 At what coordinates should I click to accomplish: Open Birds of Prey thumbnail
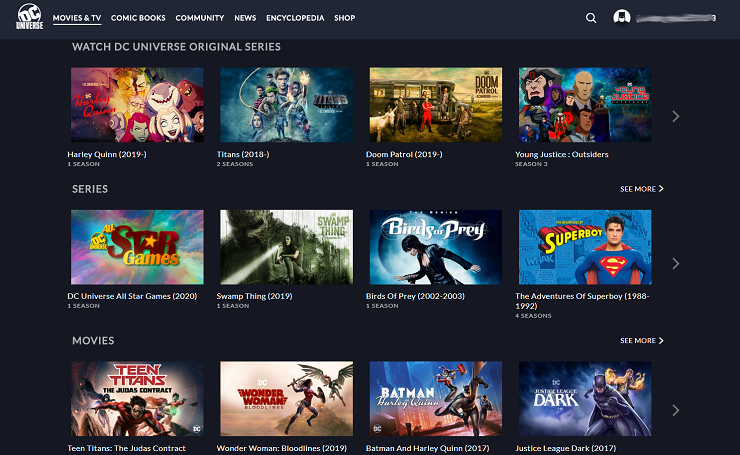click(436, 247)
